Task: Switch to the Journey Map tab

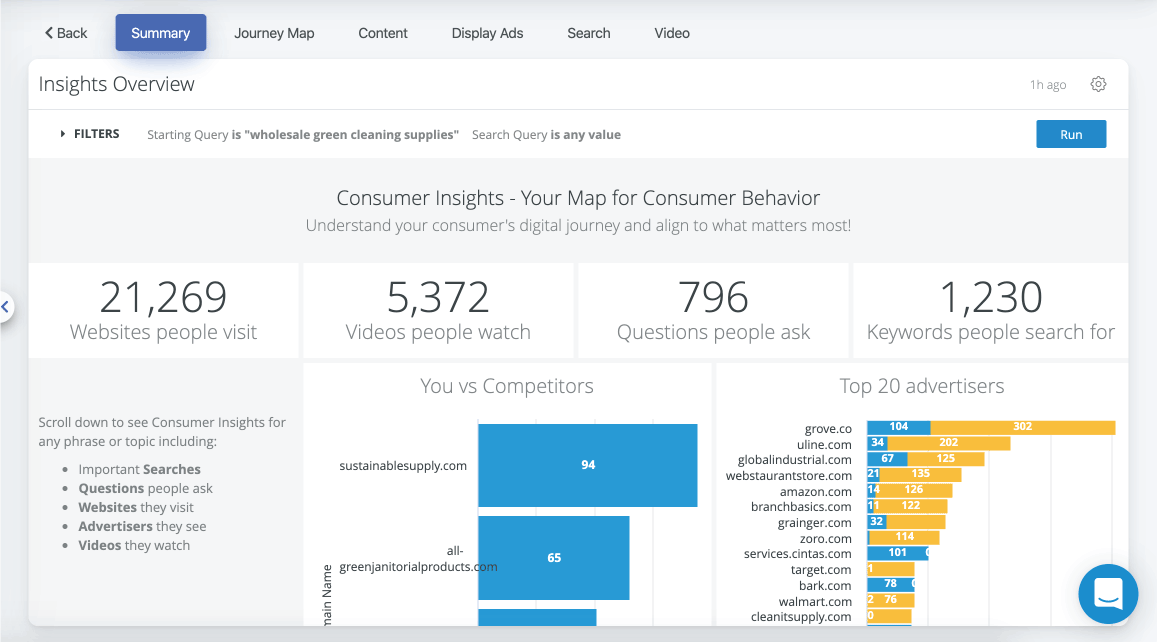Action: click(x=274, y=33)
